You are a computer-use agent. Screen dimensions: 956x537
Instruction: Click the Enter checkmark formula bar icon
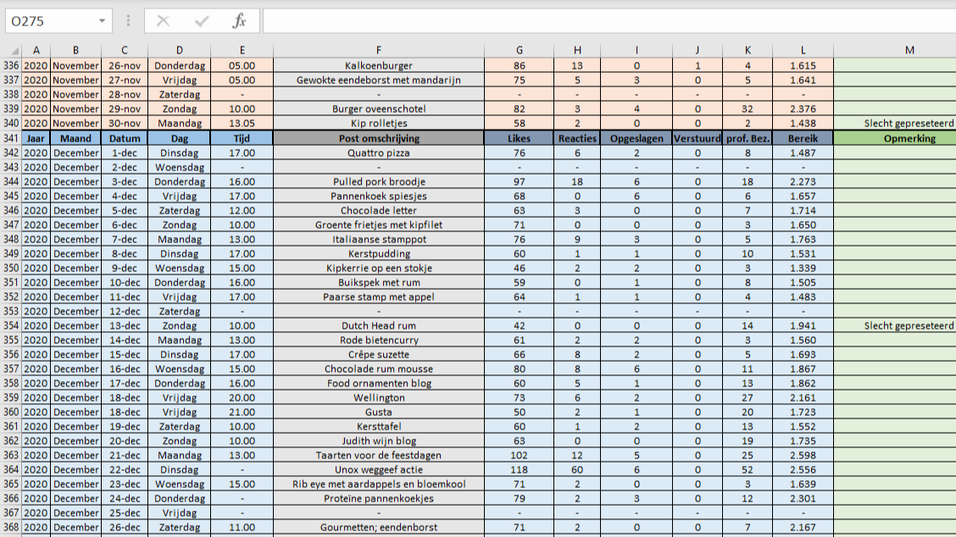pyautogui.click(x=201, y=21)
